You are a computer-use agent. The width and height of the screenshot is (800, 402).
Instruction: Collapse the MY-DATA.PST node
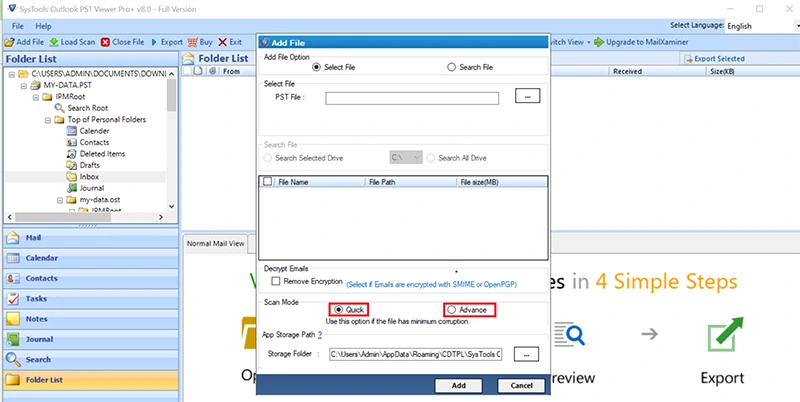(x=23, y=85)
